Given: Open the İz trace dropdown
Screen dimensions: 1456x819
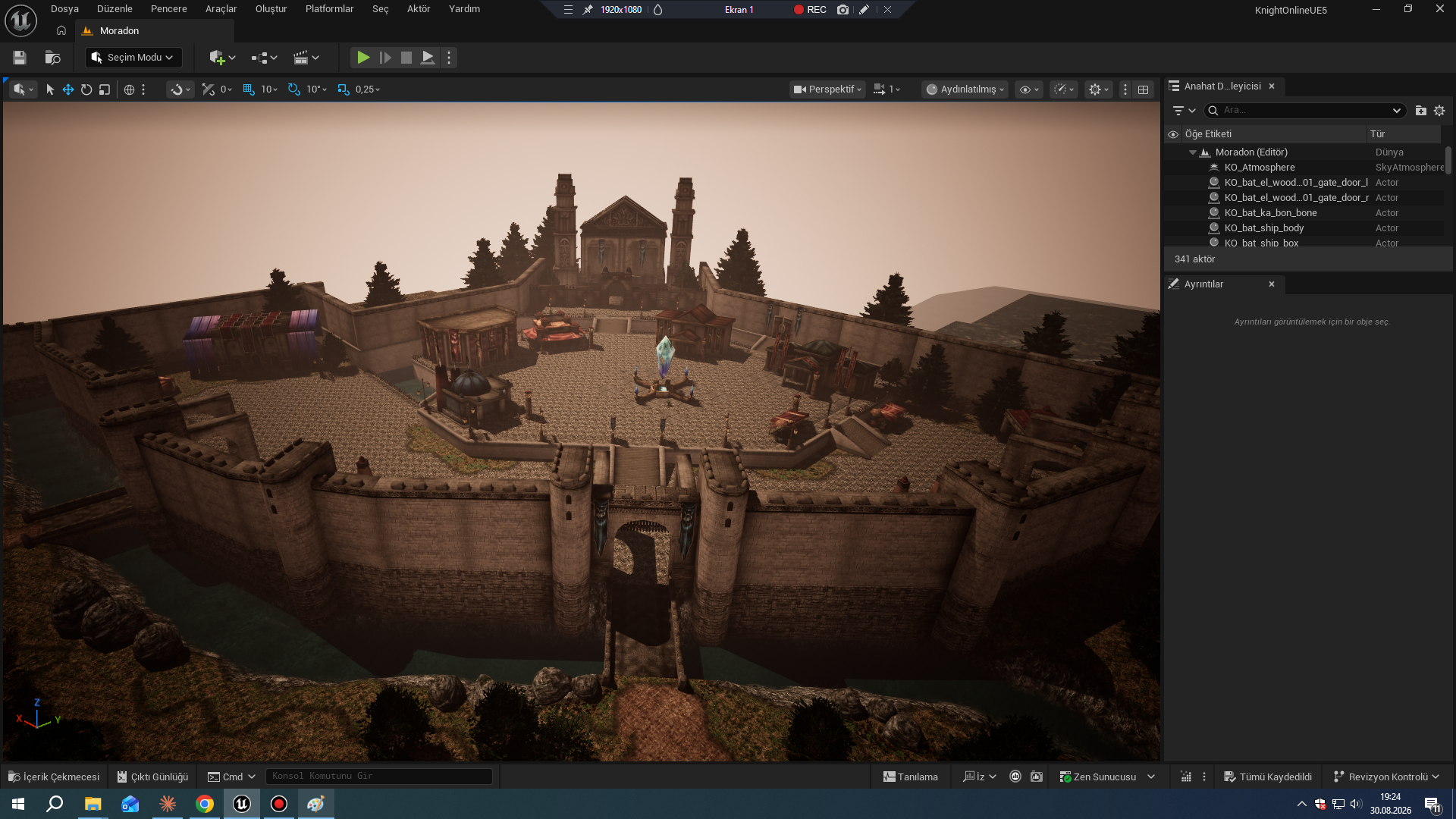Looking at the screenshot, I should click(979, 777).
